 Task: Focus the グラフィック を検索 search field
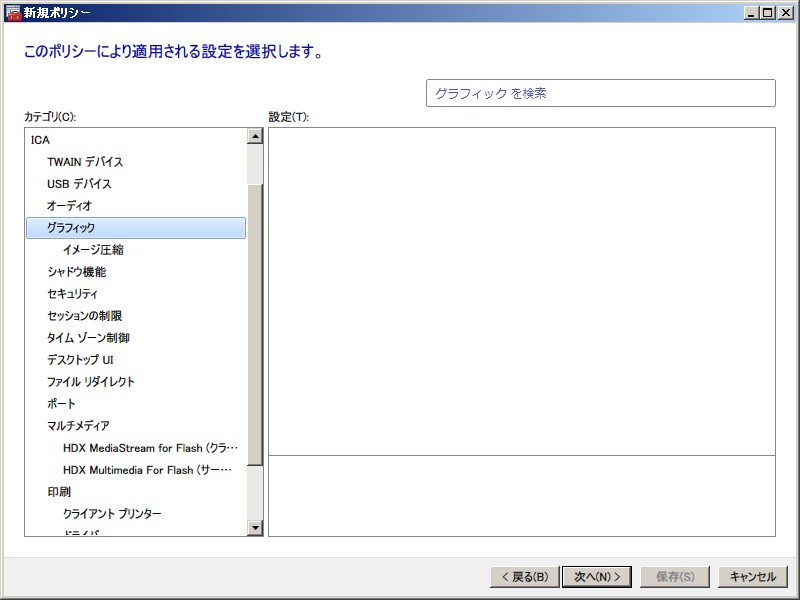[600, 93]
